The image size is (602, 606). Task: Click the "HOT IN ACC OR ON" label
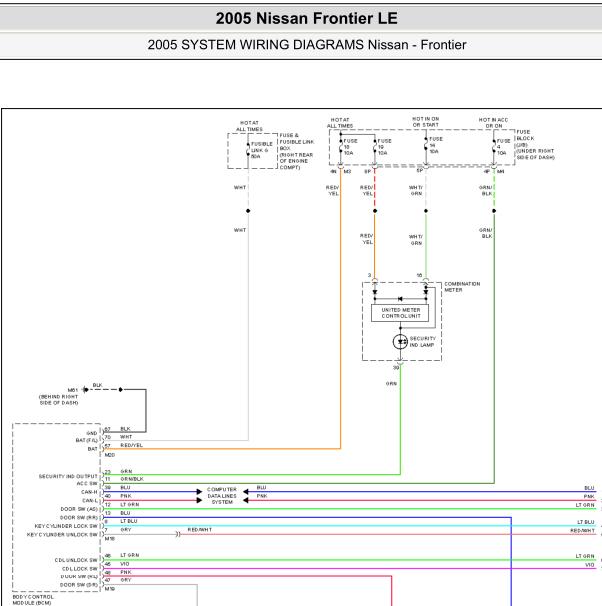[x=493, y=123]
